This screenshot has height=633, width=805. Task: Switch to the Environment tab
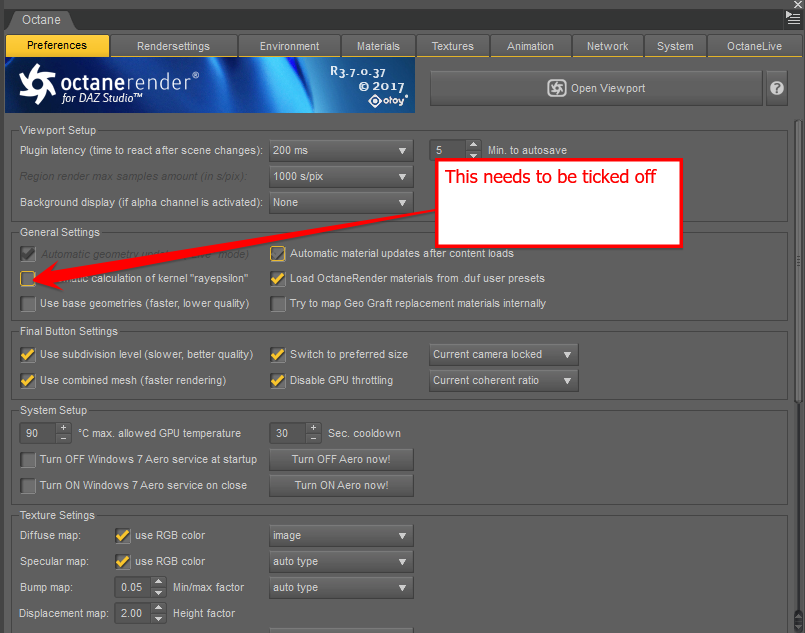pos(290,46)
